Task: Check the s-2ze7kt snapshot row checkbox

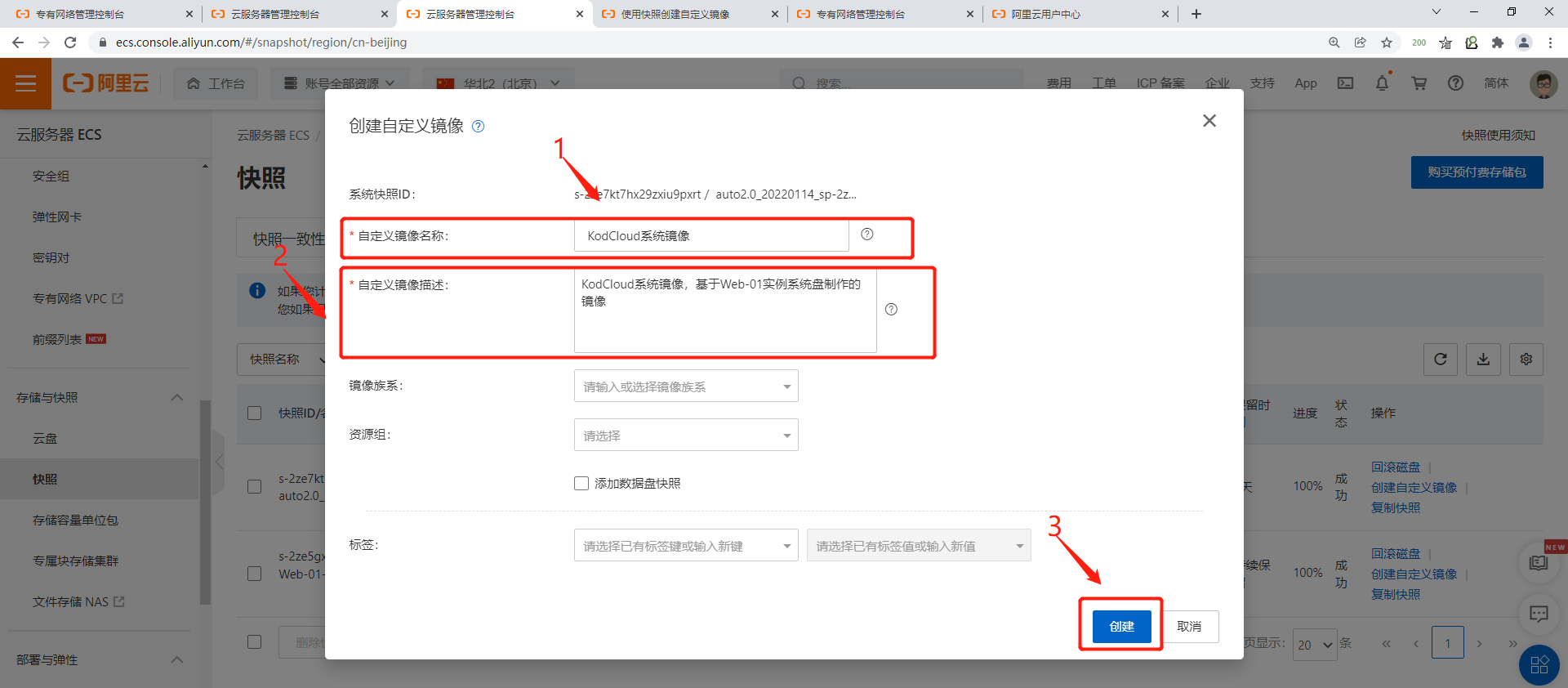Action: pyautogui.click(x=255, y=486)
